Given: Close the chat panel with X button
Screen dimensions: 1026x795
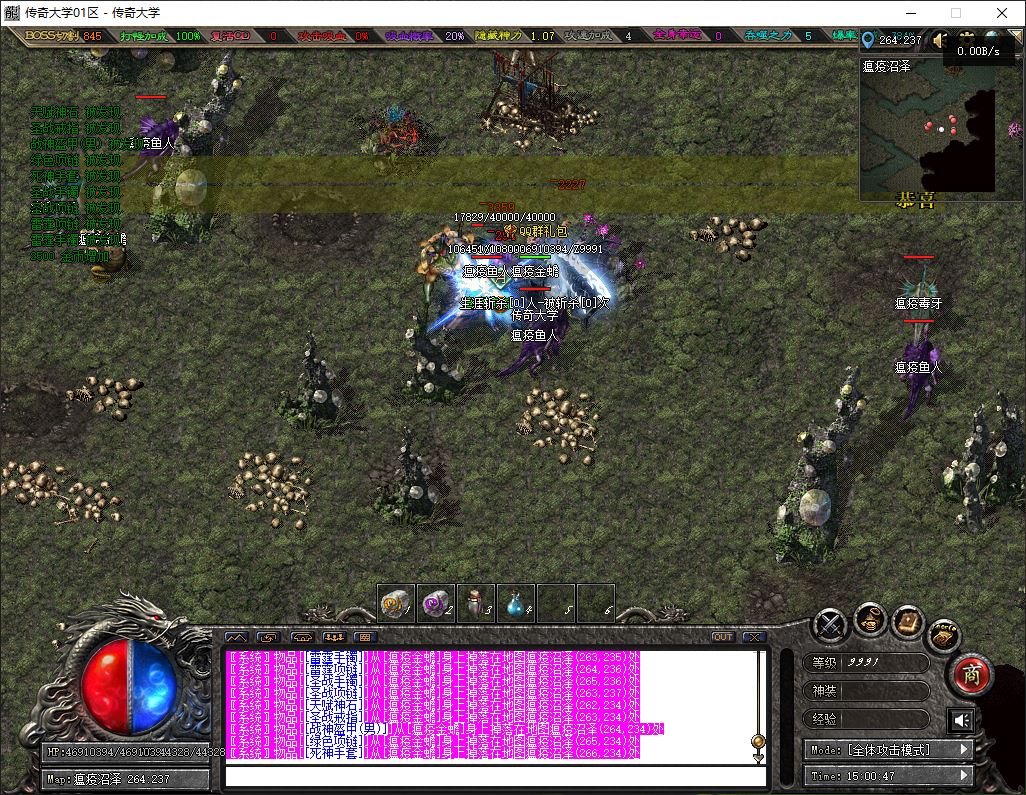Looking at the screenshot, I should click(754, 637).
